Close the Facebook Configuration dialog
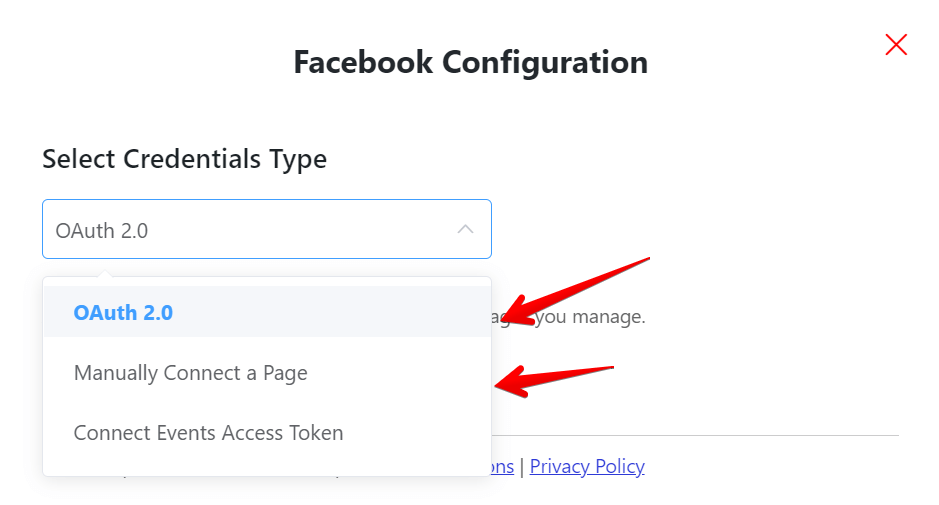 [x=896, y=44]
